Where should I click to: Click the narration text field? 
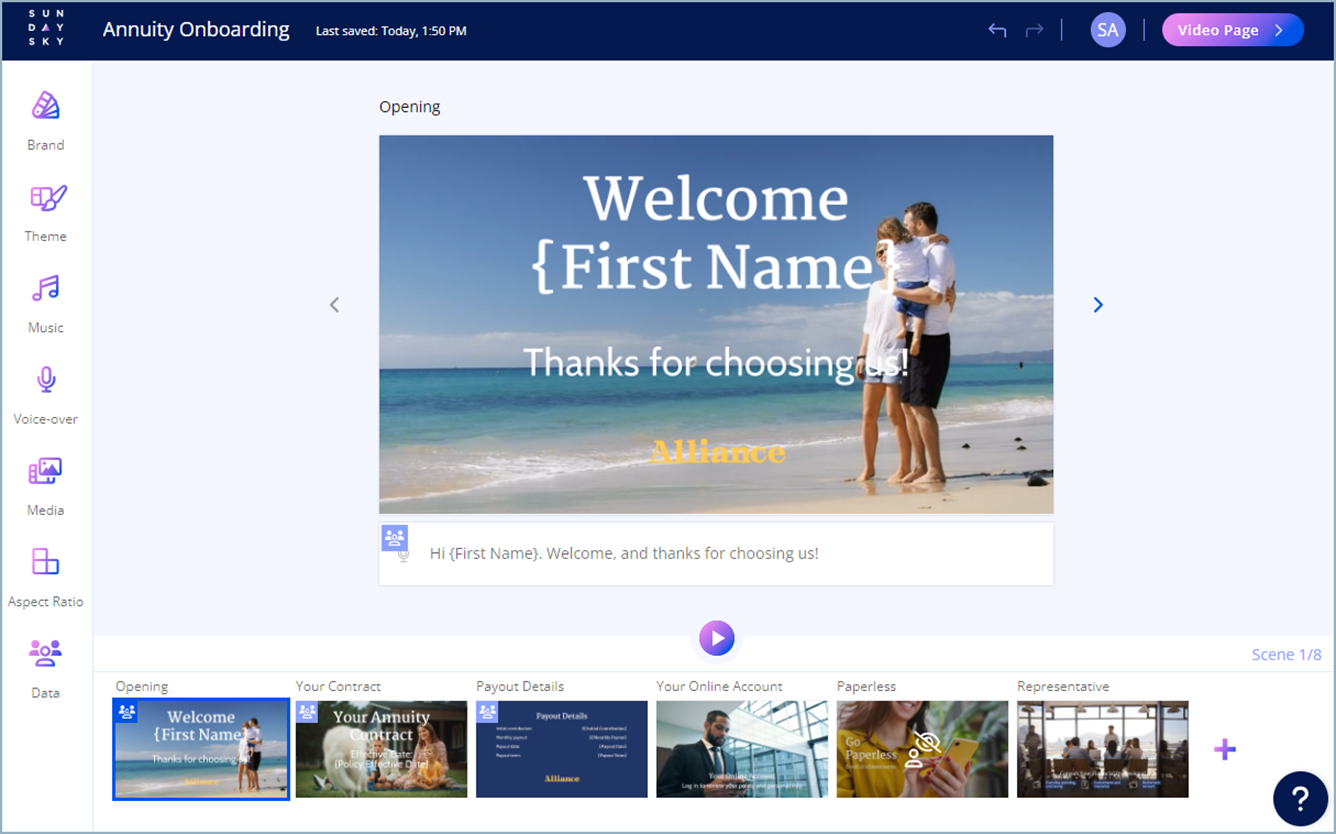716,553
